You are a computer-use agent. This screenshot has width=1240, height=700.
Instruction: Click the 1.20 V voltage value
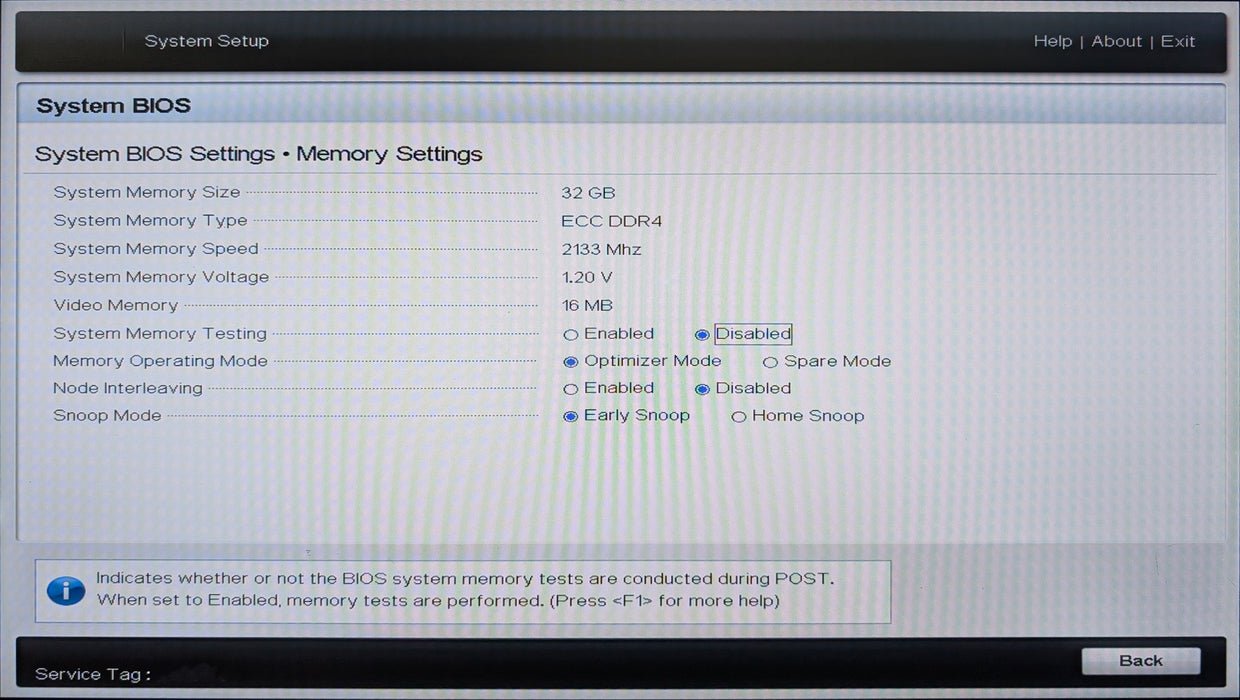pos(586,277)
